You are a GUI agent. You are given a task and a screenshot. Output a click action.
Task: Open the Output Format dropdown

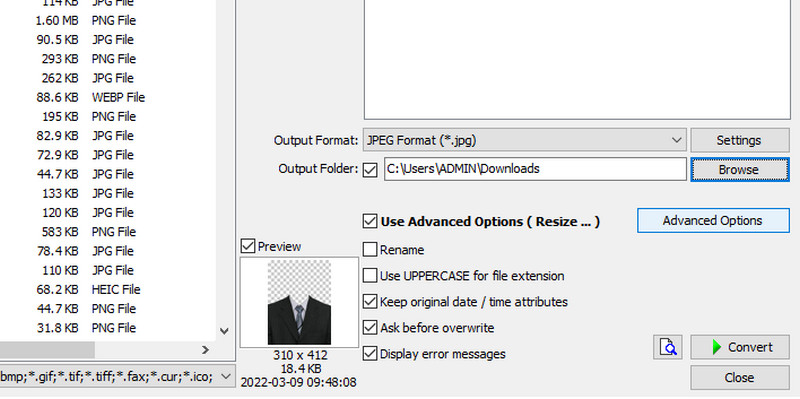(x=525, y=140)
